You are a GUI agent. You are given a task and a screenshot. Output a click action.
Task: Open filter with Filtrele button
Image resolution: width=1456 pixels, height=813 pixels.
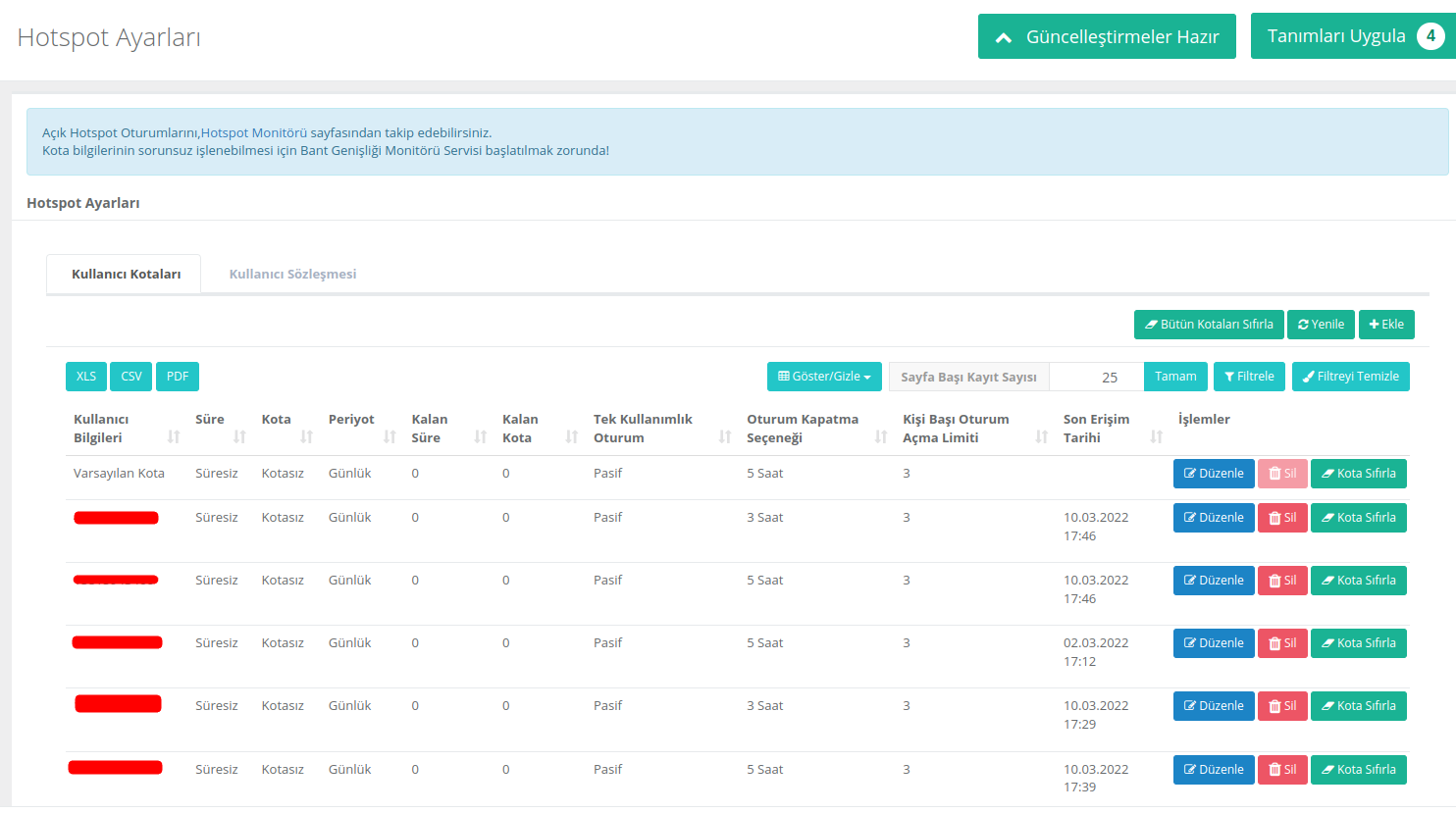1249,377
